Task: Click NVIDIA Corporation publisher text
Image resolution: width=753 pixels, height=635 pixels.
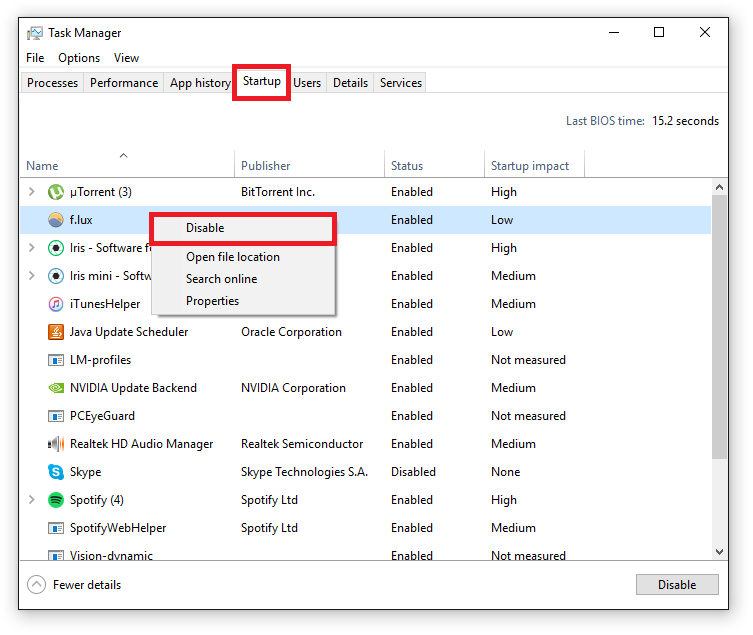Action: [x=293, y=388]
